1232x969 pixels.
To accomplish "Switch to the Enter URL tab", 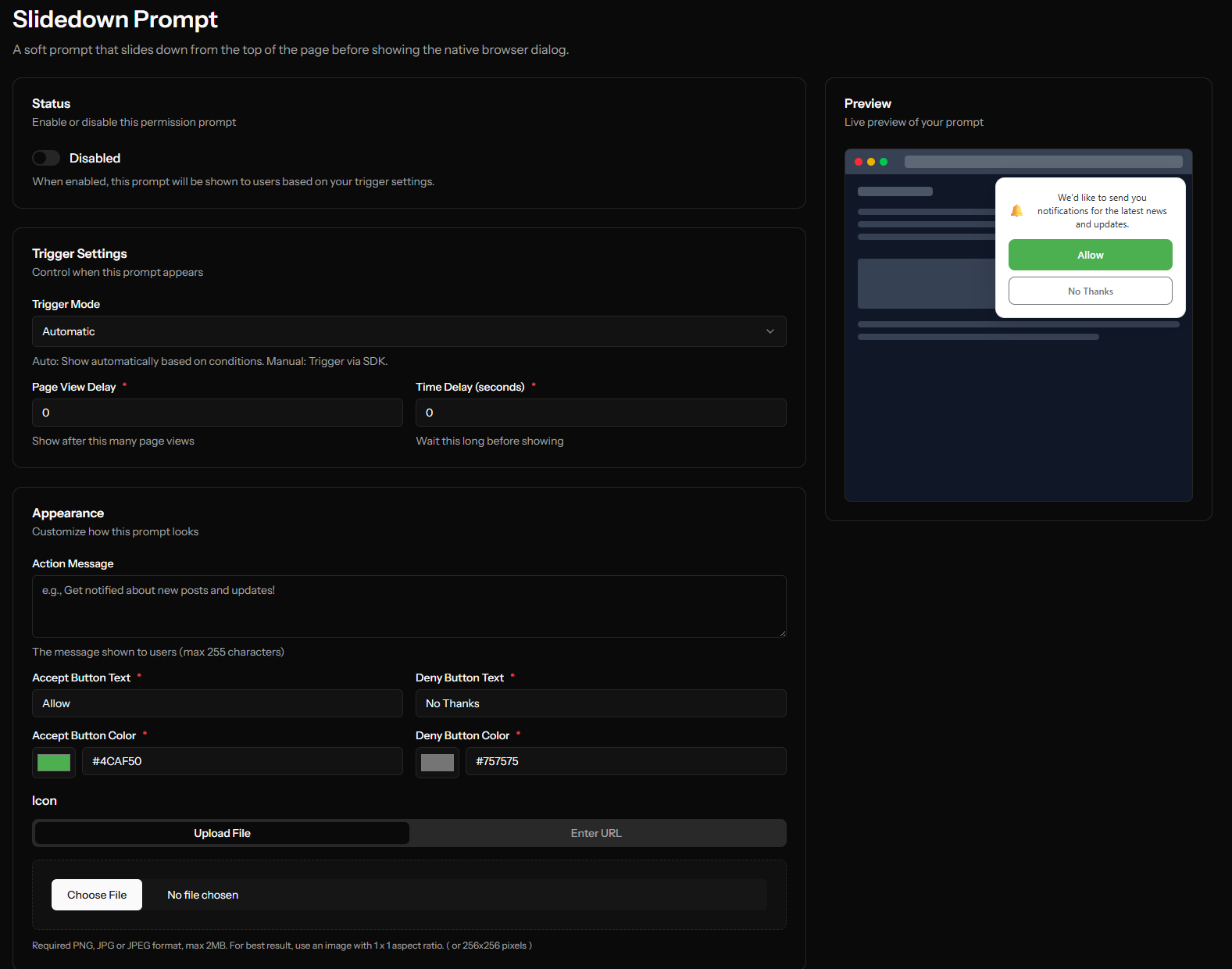I will point(596,833).
